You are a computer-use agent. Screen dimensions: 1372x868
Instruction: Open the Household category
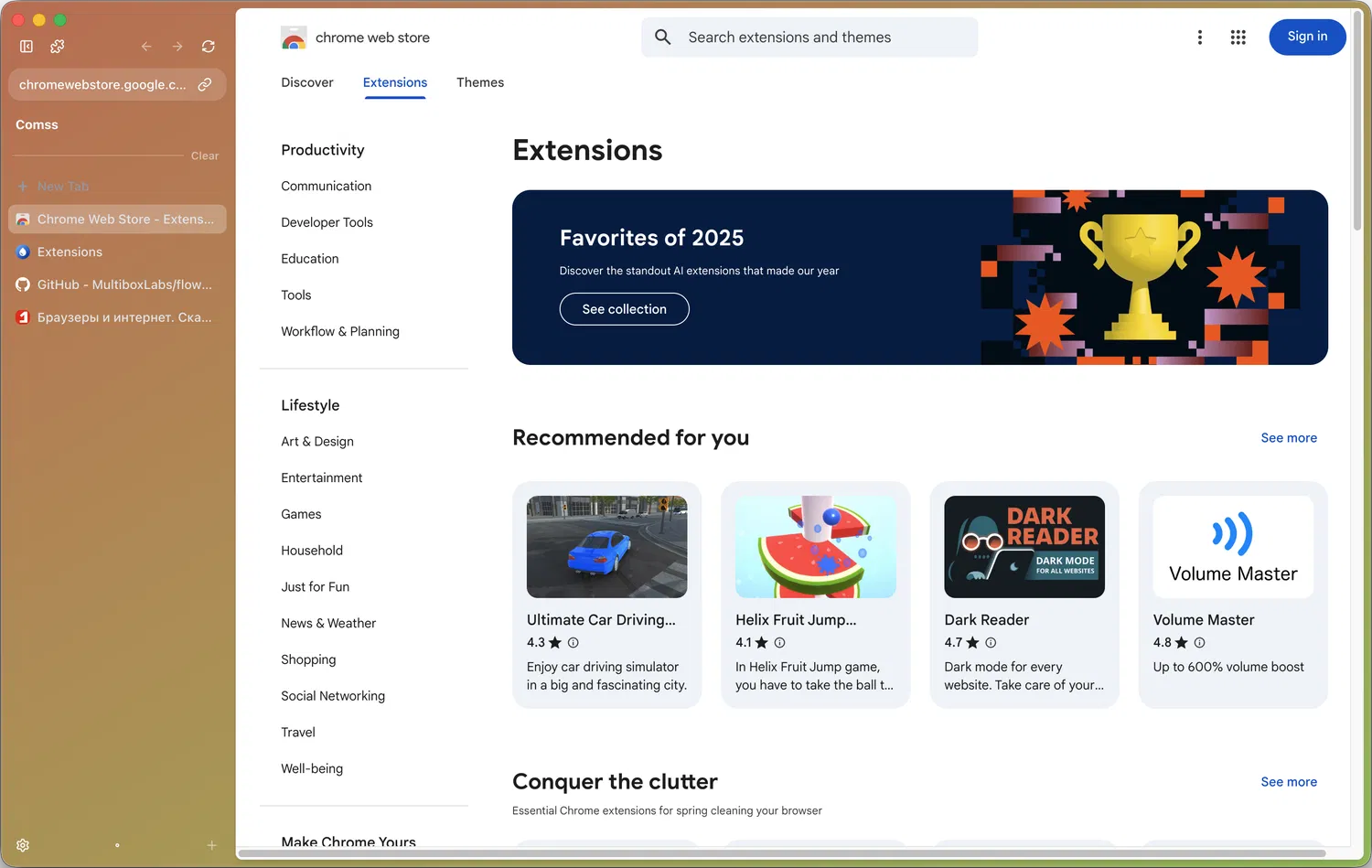click(x=312, y=551)
